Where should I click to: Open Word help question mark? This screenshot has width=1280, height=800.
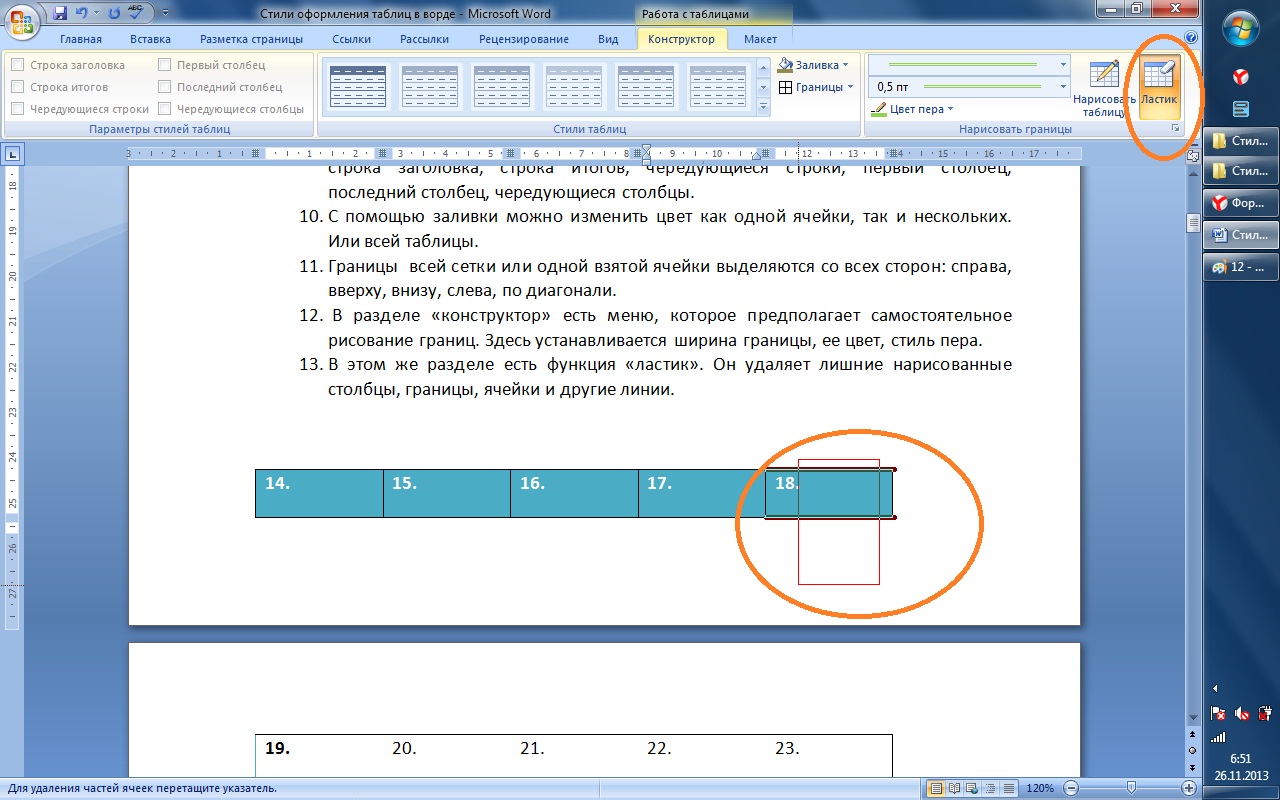pos(1190,38)
